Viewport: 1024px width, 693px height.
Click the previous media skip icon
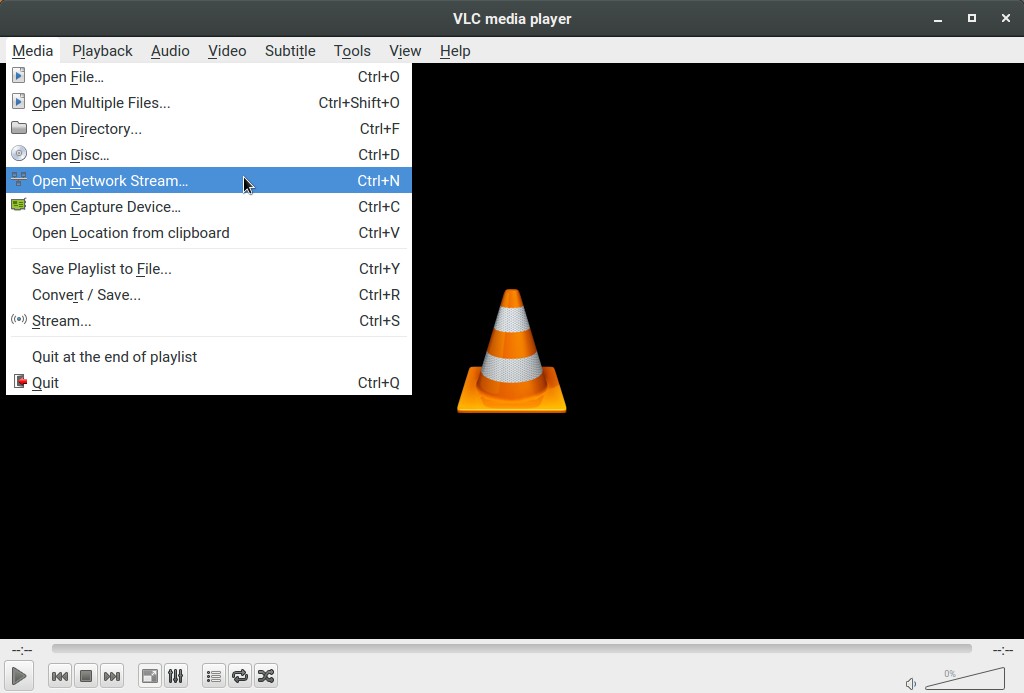[x=60, y=676]
